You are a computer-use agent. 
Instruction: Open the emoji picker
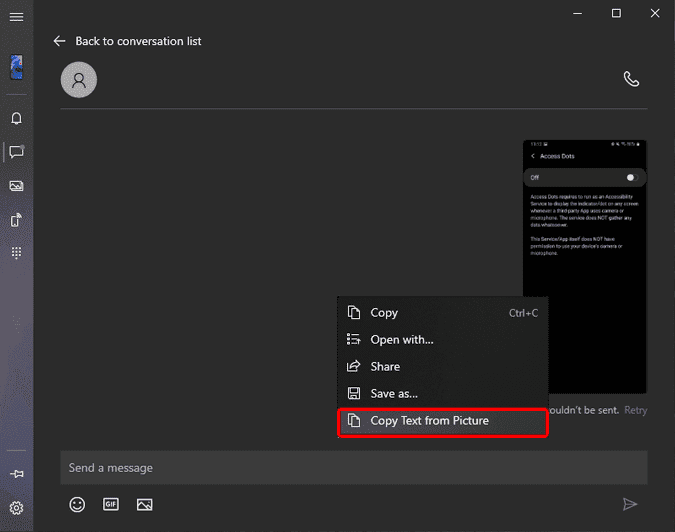(77, 505)
